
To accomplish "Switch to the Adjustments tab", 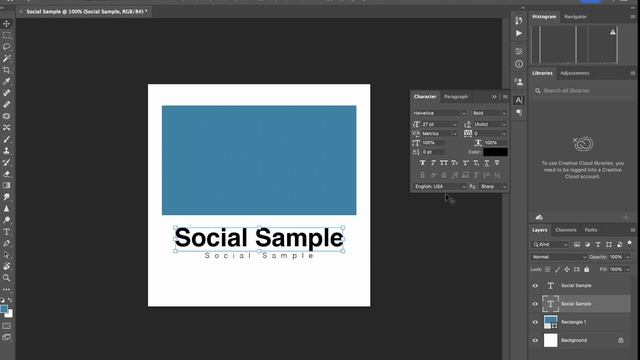I will (575, 73).
